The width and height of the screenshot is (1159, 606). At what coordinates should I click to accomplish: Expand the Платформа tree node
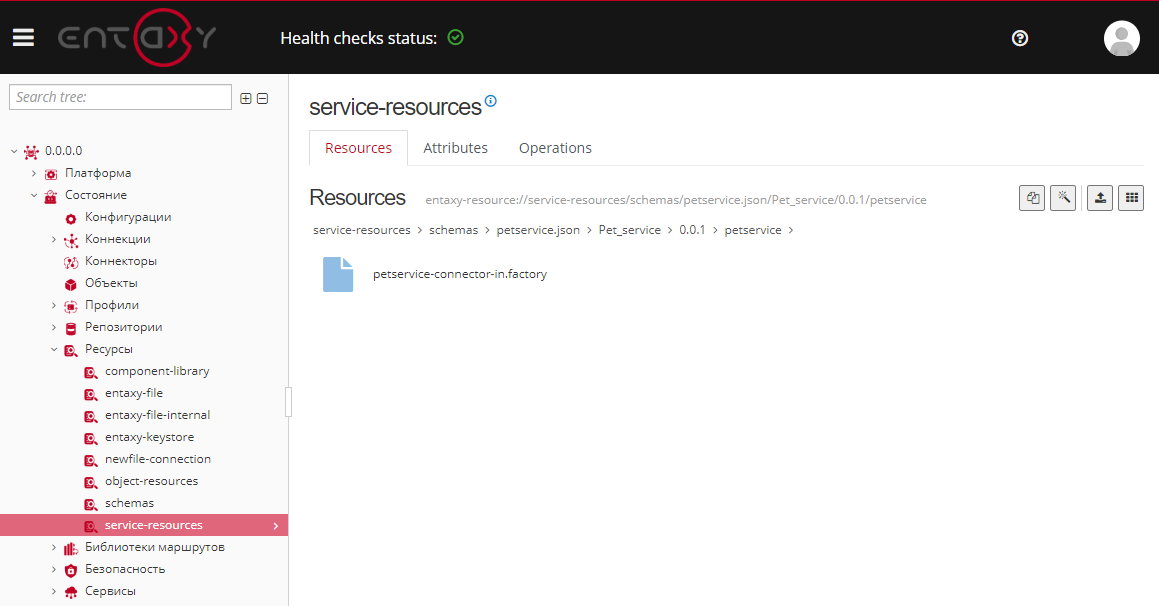[x=34, y=173]
